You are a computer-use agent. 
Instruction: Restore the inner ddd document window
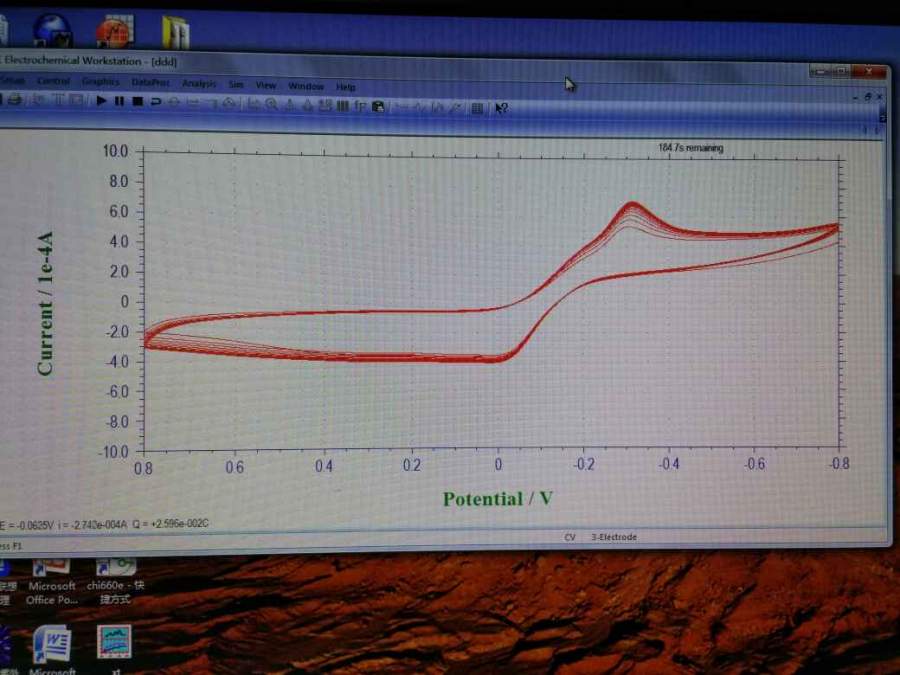867,97
